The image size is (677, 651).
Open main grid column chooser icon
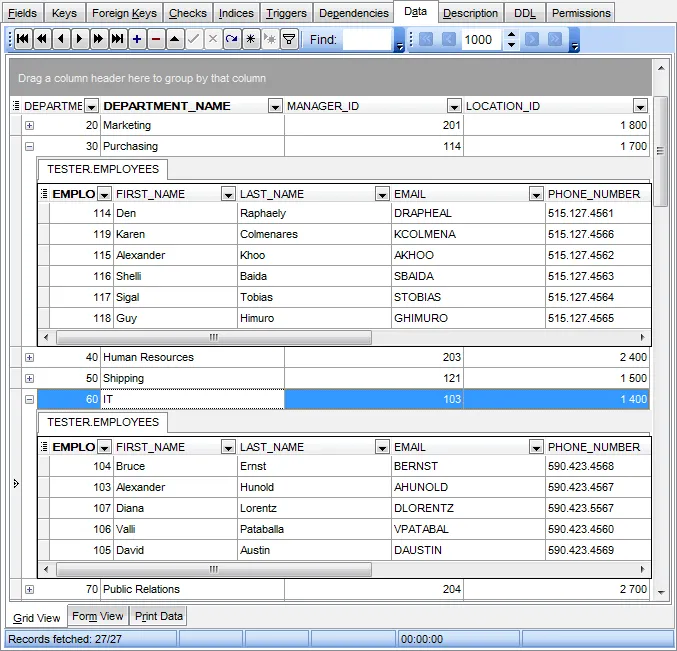pyautogui.click(x=16, y=106)
